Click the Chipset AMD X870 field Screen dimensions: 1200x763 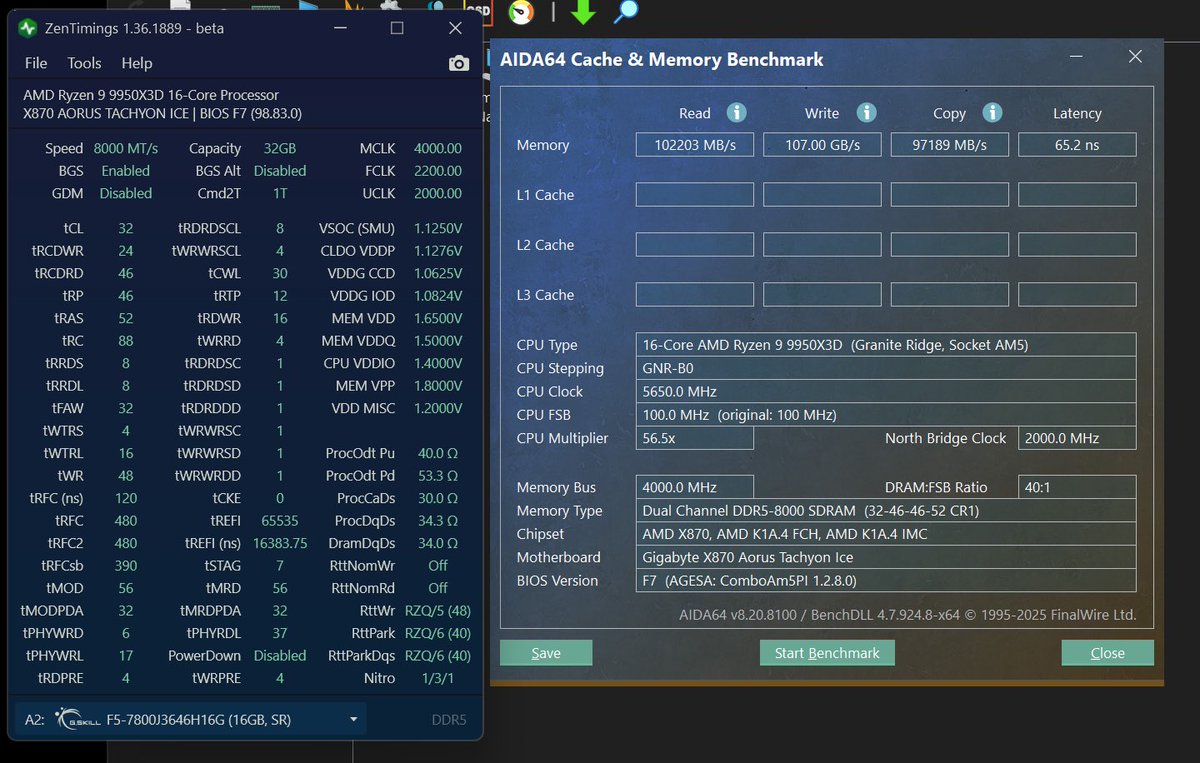pyautogui.click(x=886, y=534)
